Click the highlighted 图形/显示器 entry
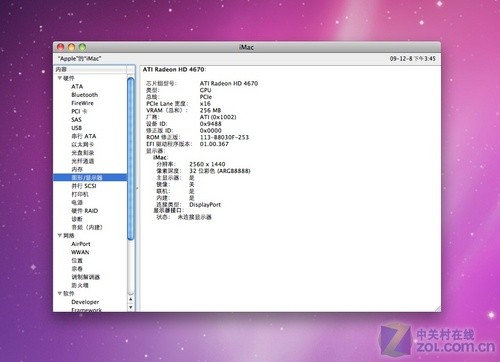500x362 pixels. click(x=90, y=178)
